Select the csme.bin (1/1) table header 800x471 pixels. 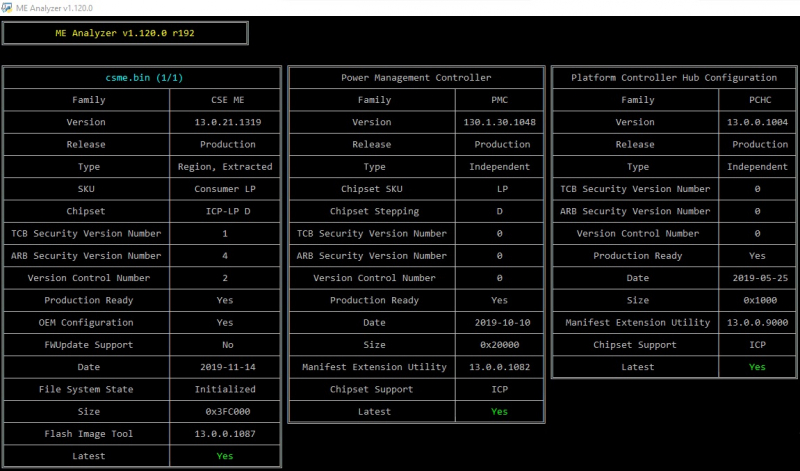[x=144, y=78]
